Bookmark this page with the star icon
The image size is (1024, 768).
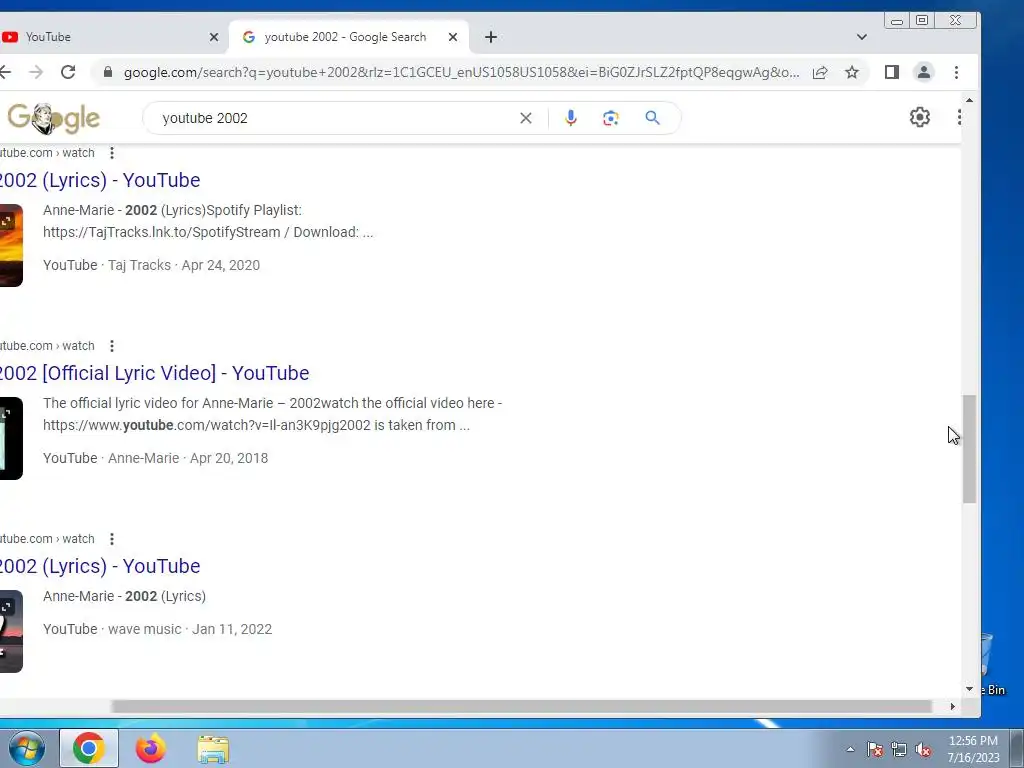[x=852, y=72]
